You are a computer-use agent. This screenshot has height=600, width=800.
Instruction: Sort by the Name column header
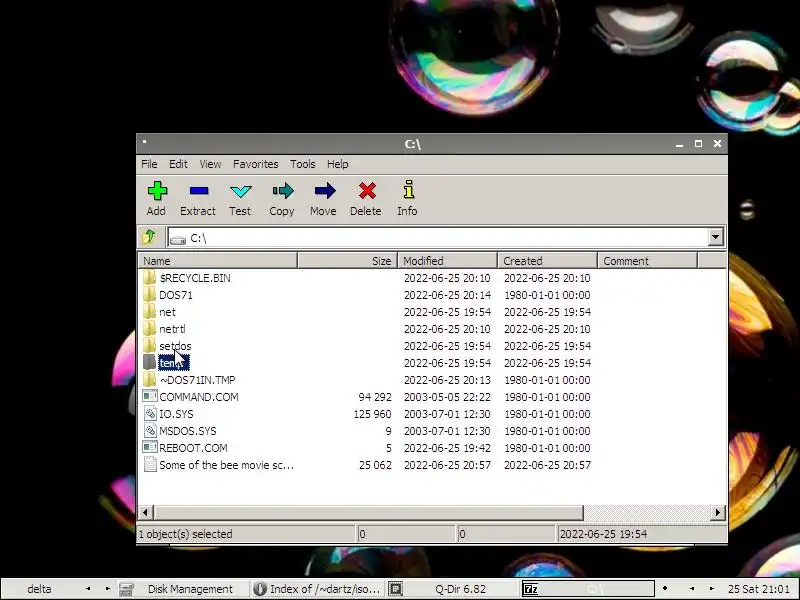coord(218,261)
